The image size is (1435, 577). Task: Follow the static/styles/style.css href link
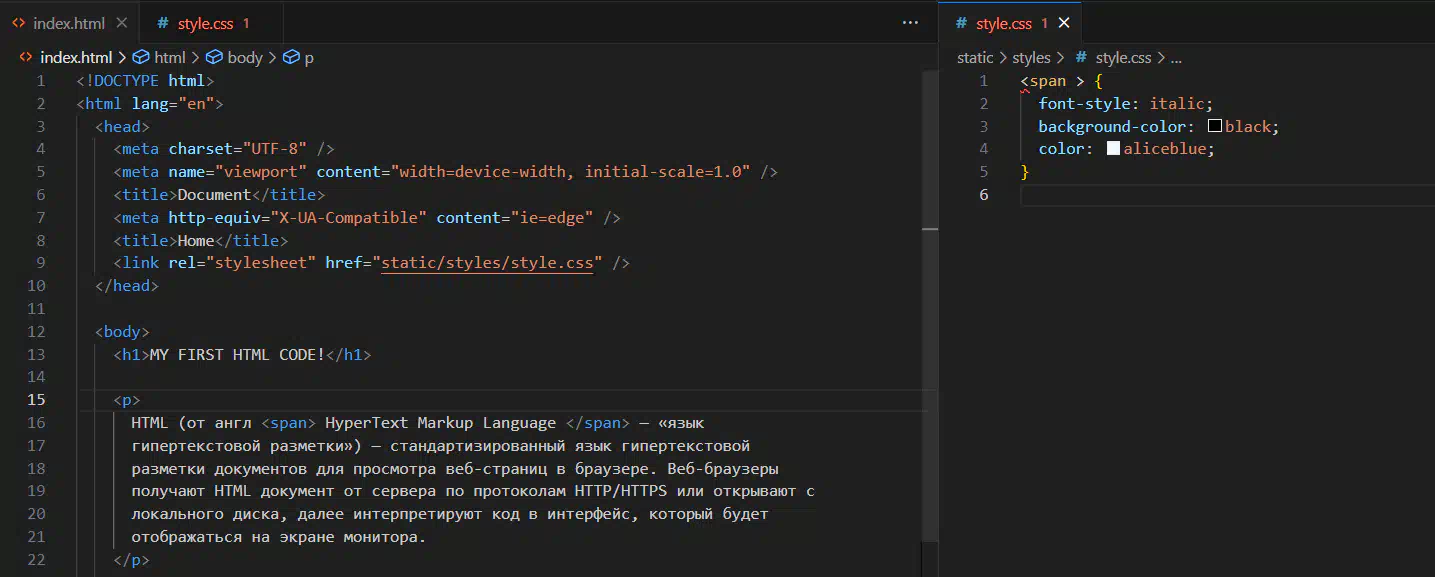click(x=487, y=263)
